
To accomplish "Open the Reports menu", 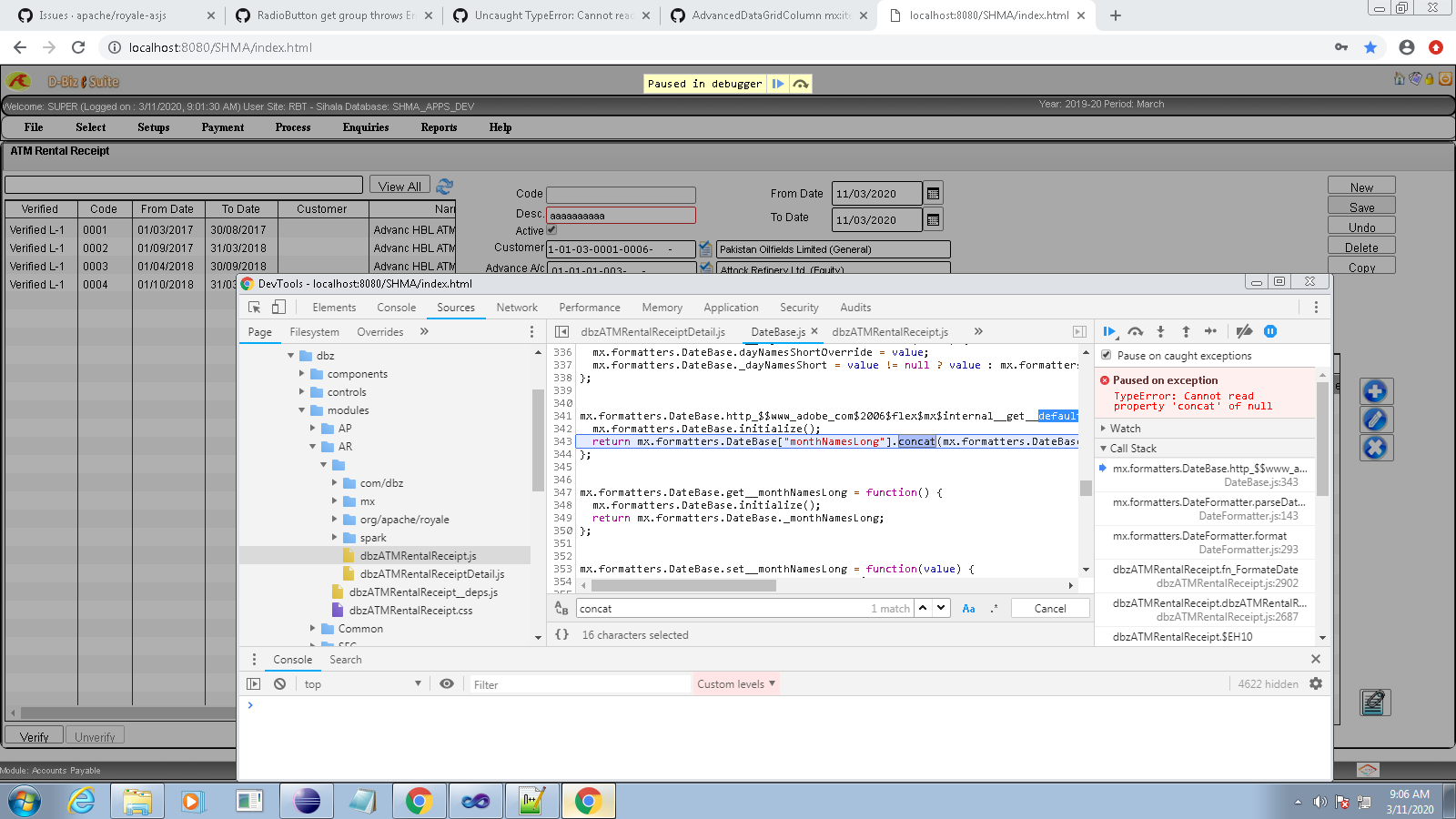I will (x=438, y=127).
